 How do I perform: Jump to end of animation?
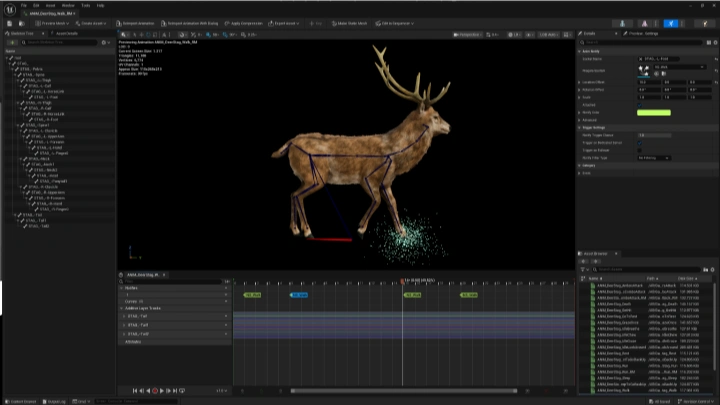175,391
